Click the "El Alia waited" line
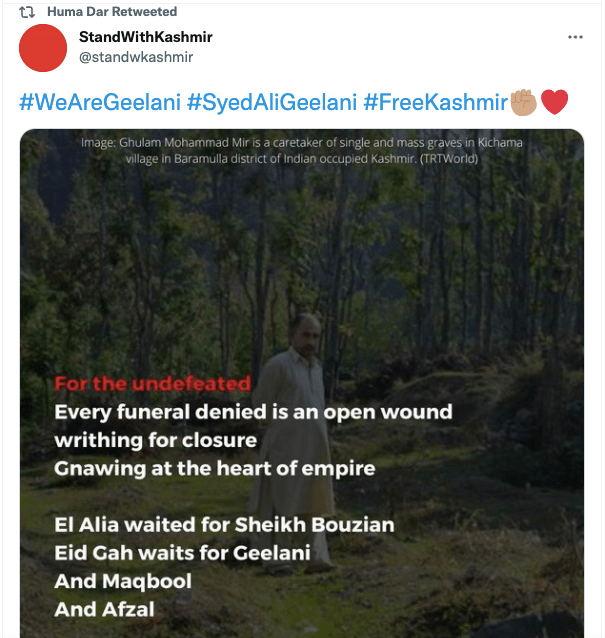Viewport: 605px width, 638px height. point(224,525)
